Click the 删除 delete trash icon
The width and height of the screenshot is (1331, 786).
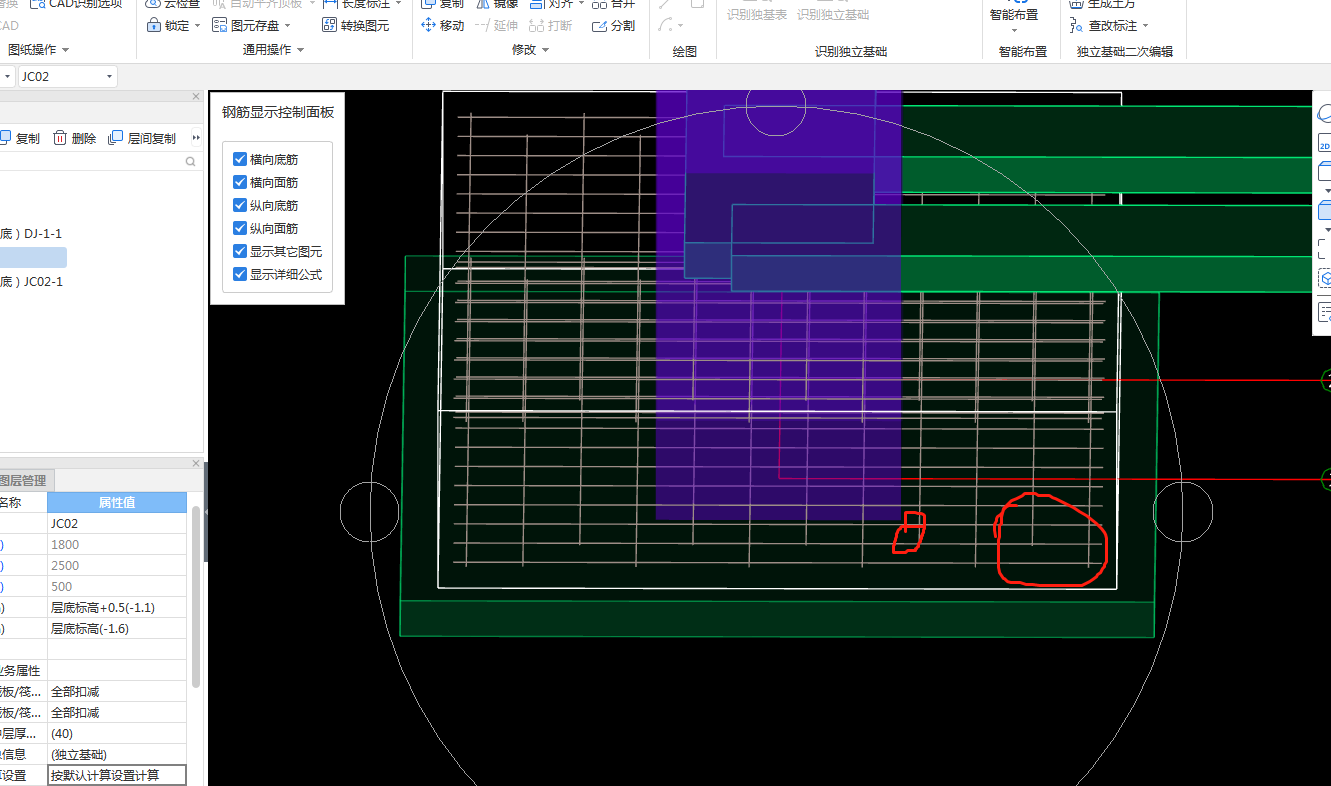[60, 138]
